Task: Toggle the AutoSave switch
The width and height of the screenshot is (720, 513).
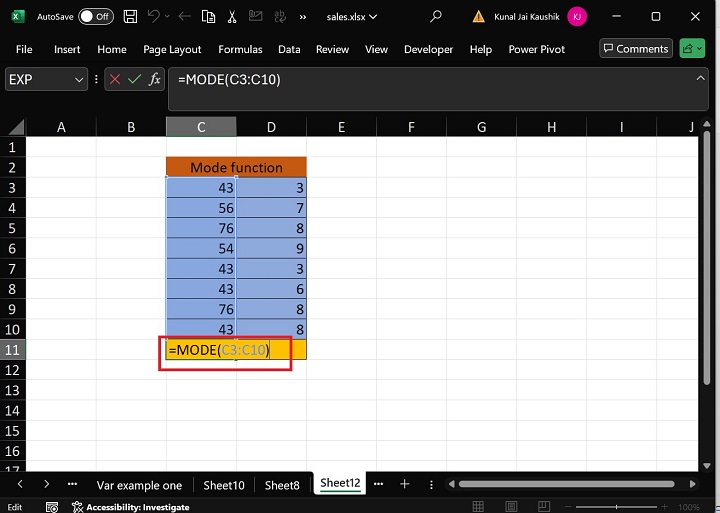Action: coord(96,17)
